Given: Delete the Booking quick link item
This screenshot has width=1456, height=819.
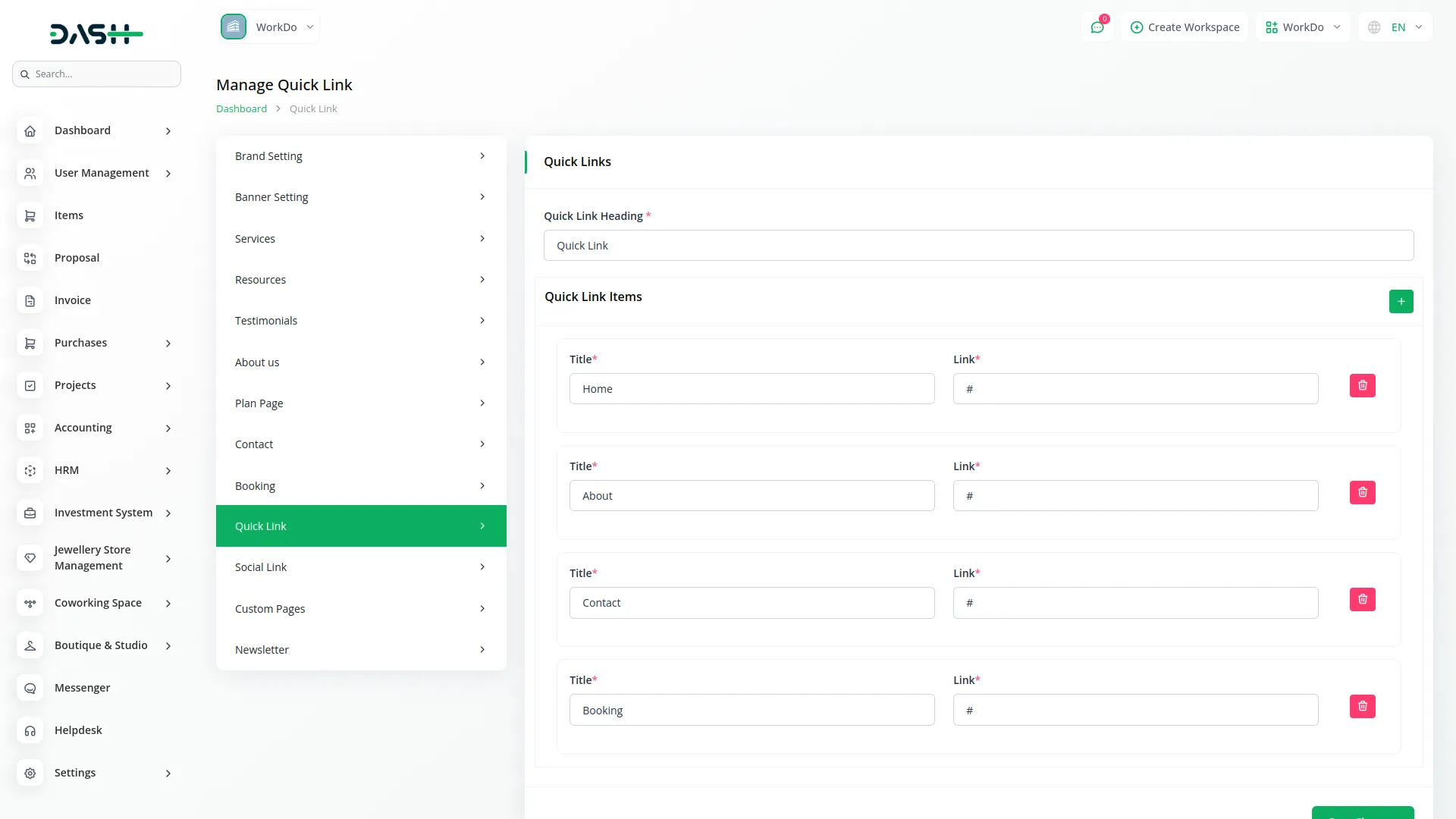Looking at the screenshot, I should [1362, 707].
